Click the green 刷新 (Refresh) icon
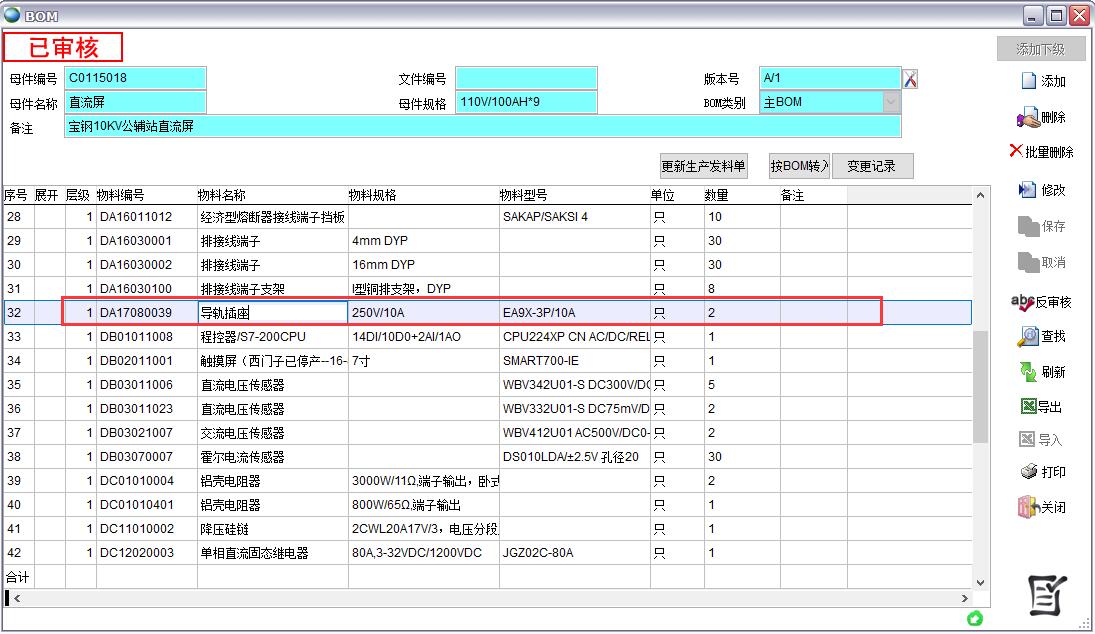The height and width of the screenshot is (634, 1095). pos(1027,372)
